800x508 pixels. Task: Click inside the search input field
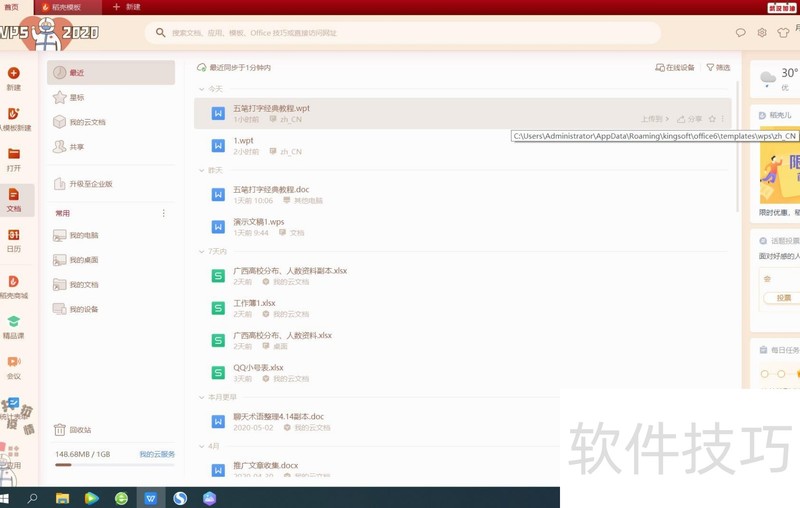[403, 33]
